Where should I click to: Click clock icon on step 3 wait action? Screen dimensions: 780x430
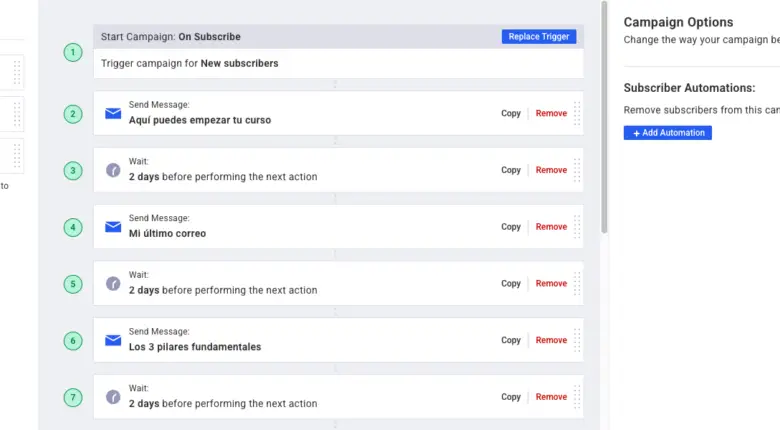(113, 170)
